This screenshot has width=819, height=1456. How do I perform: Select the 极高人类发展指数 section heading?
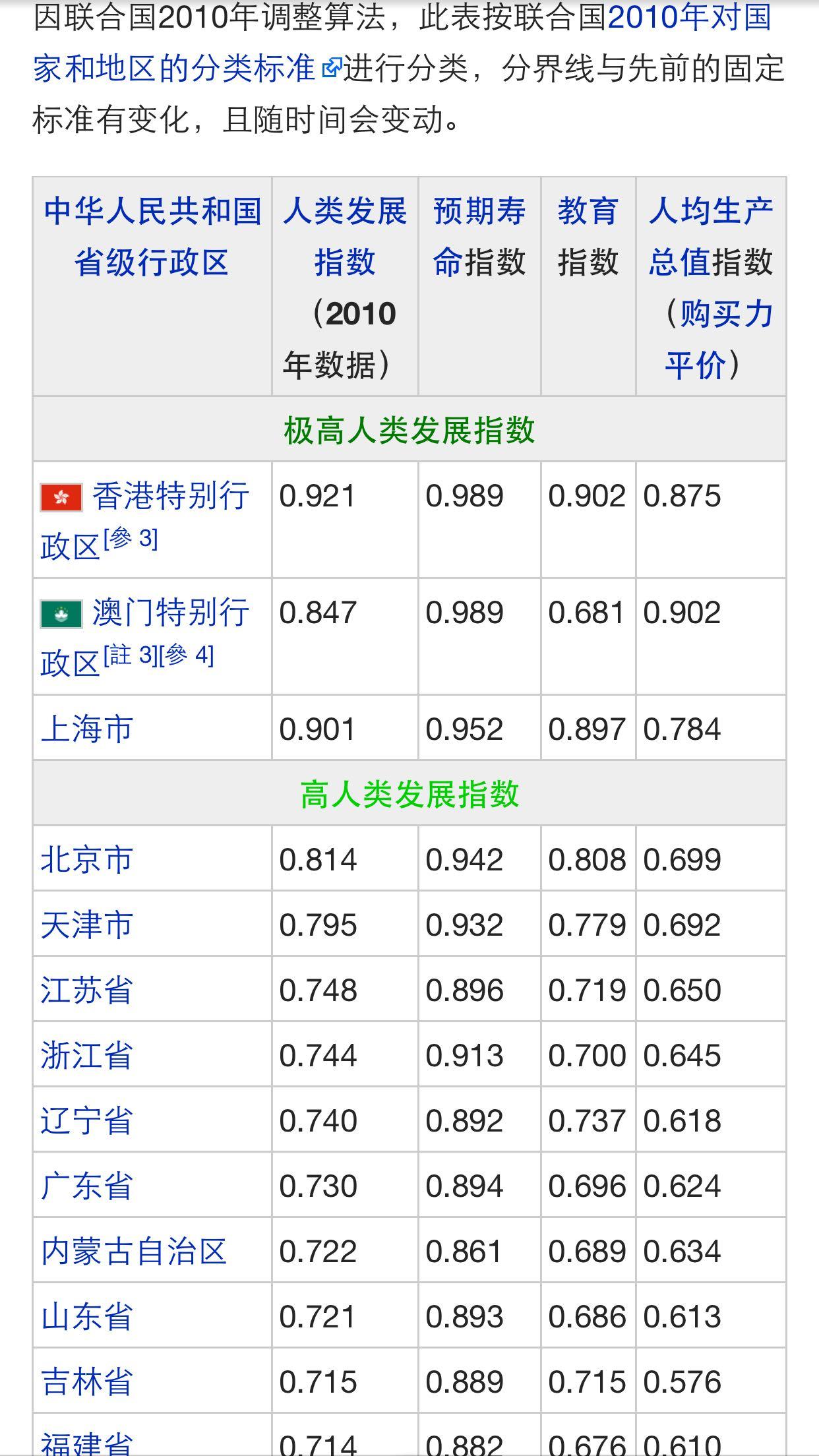(409, 431)
